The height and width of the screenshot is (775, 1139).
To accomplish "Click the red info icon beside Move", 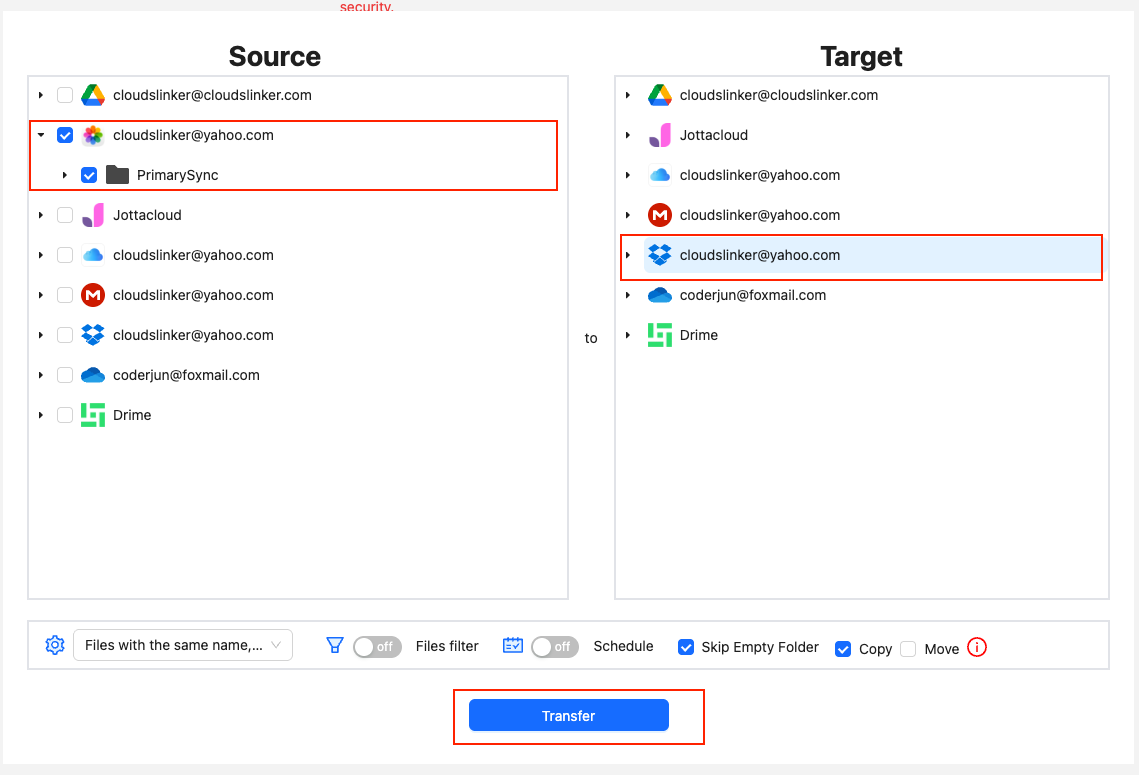I will (x=976, y=648).
